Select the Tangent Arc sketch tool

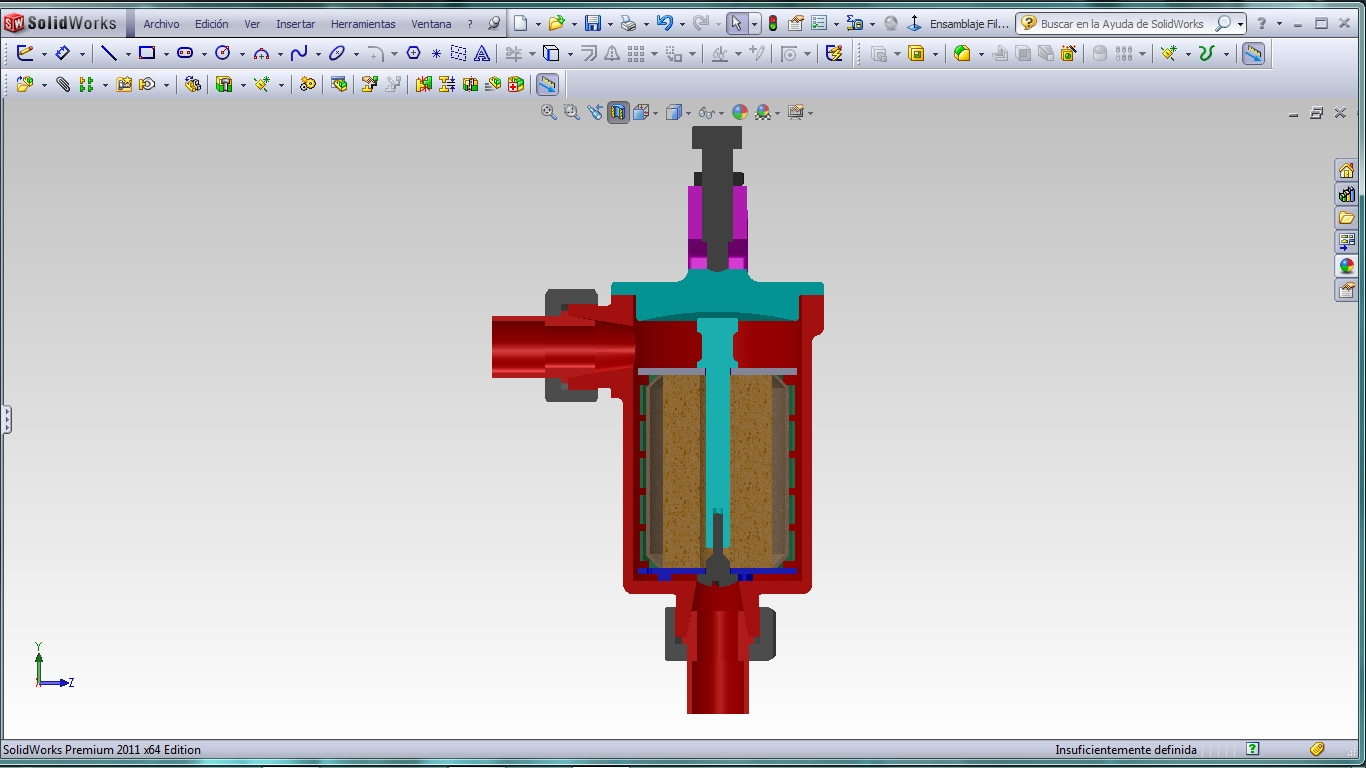coord(261,54)
